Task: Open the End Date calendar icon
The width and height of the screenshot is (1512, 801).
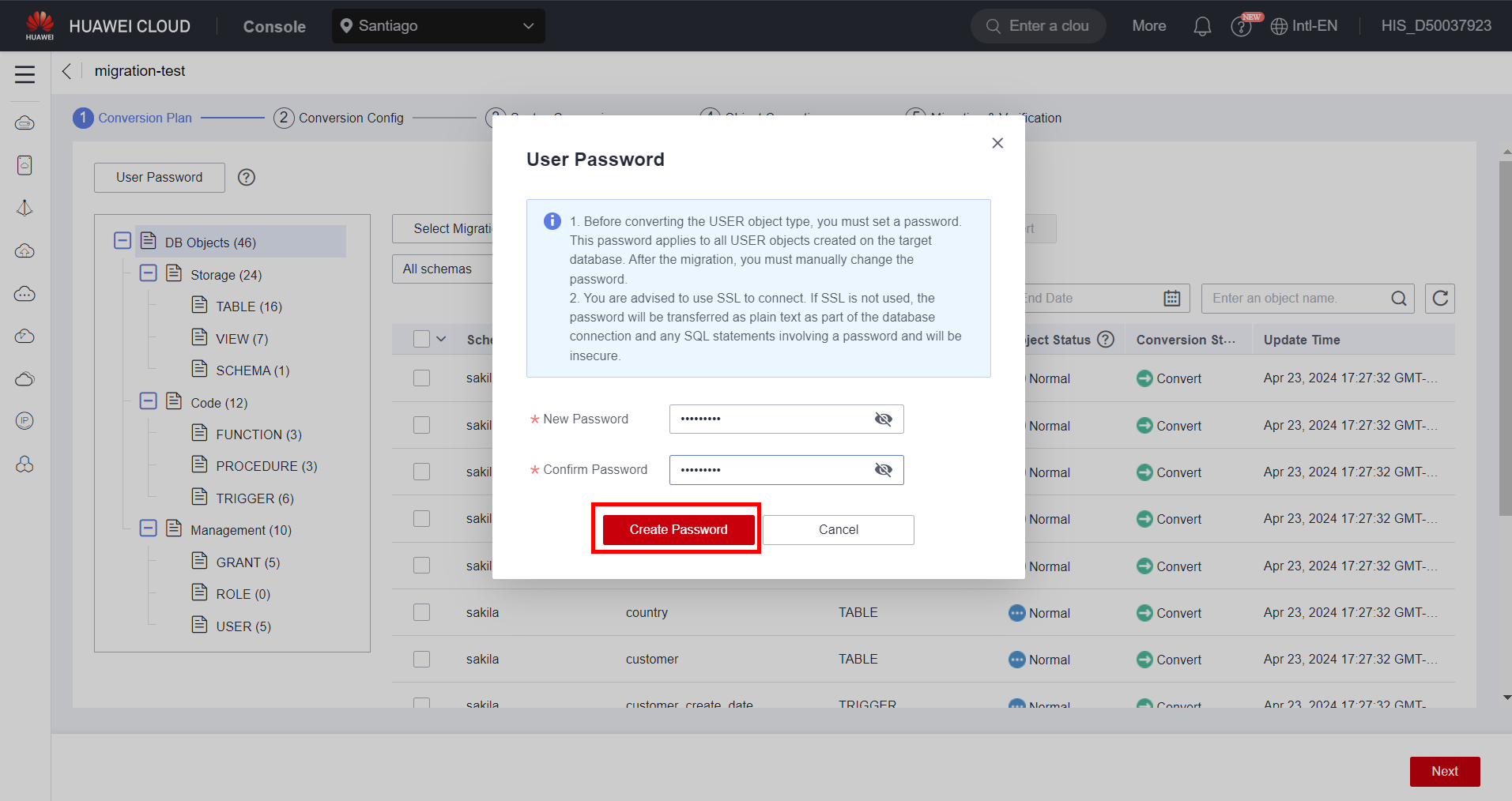Action: pyautogui.click(x=1171, y=299)
